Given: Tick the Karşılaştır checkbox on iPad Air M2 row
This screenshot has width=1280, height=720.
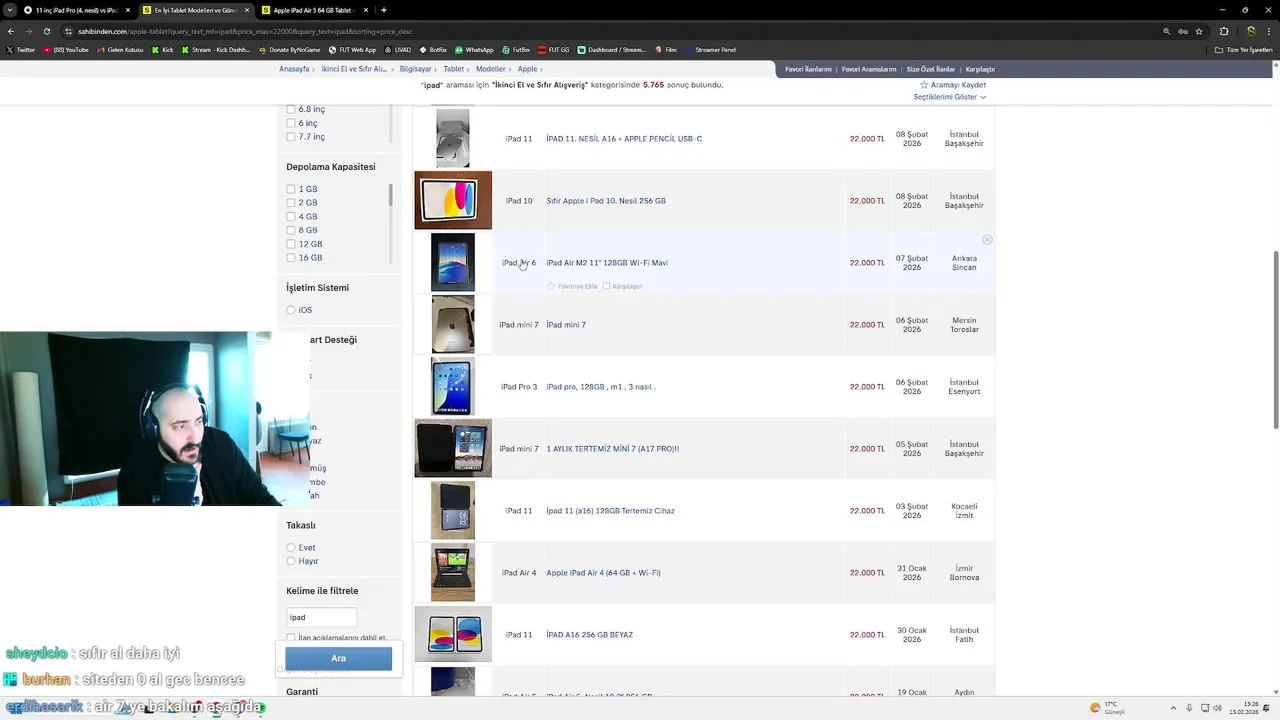Looking at the screenshot, I should (606, 286).
